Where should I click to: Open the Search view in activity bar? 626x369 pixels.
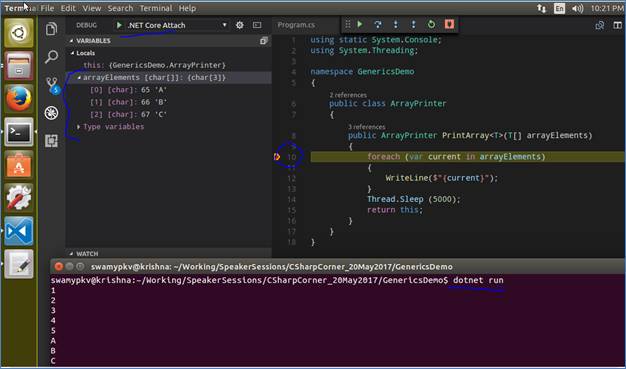pos(51,57)
